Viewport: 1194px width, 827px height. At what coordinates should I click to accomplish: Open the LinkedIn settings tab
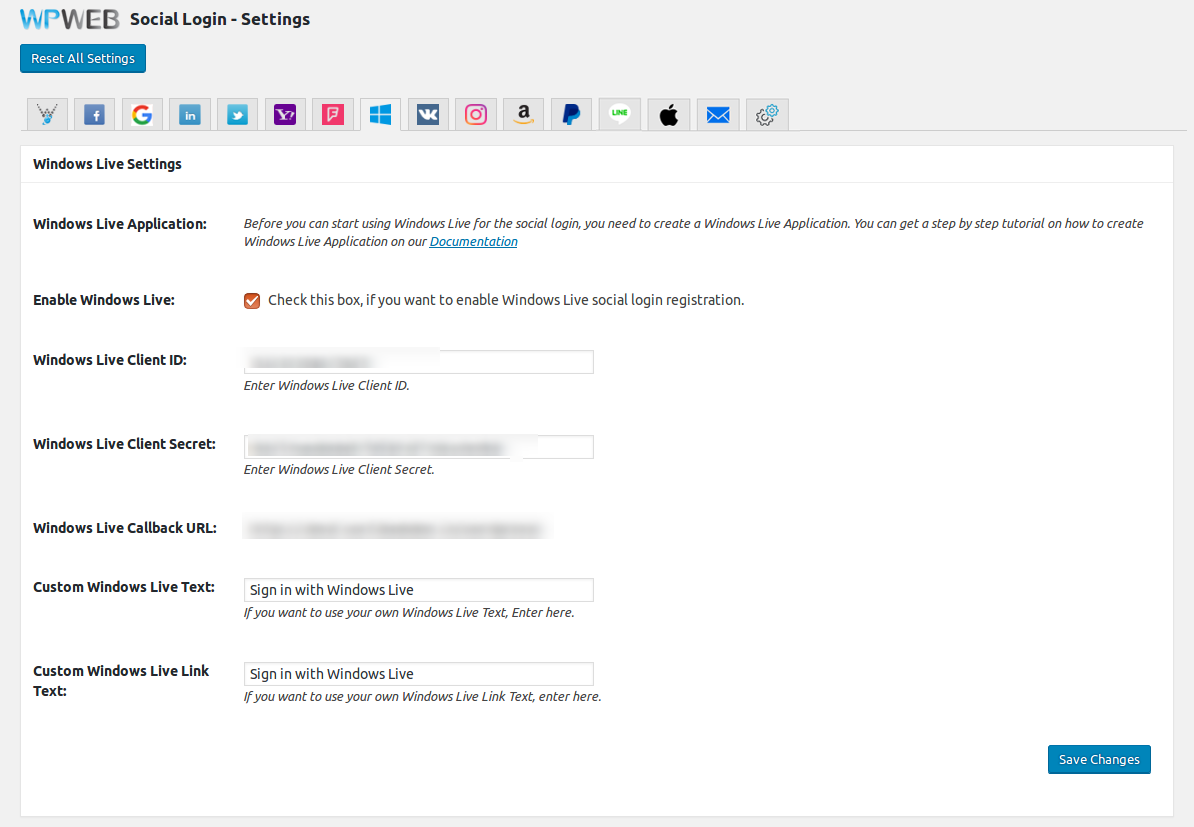[x=190, y=115]
